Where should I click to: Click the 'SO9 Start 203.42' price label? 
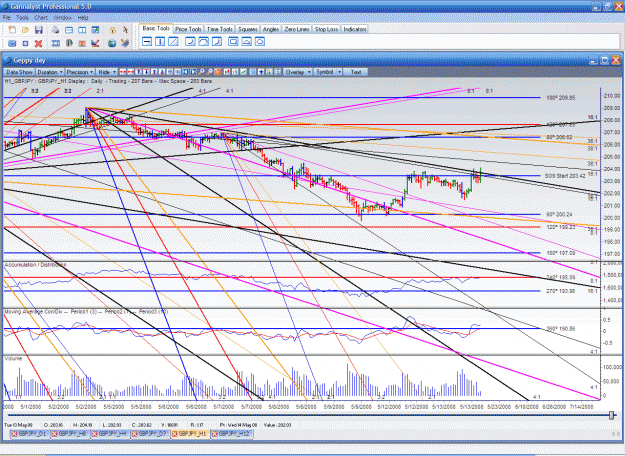pos(565,176)
